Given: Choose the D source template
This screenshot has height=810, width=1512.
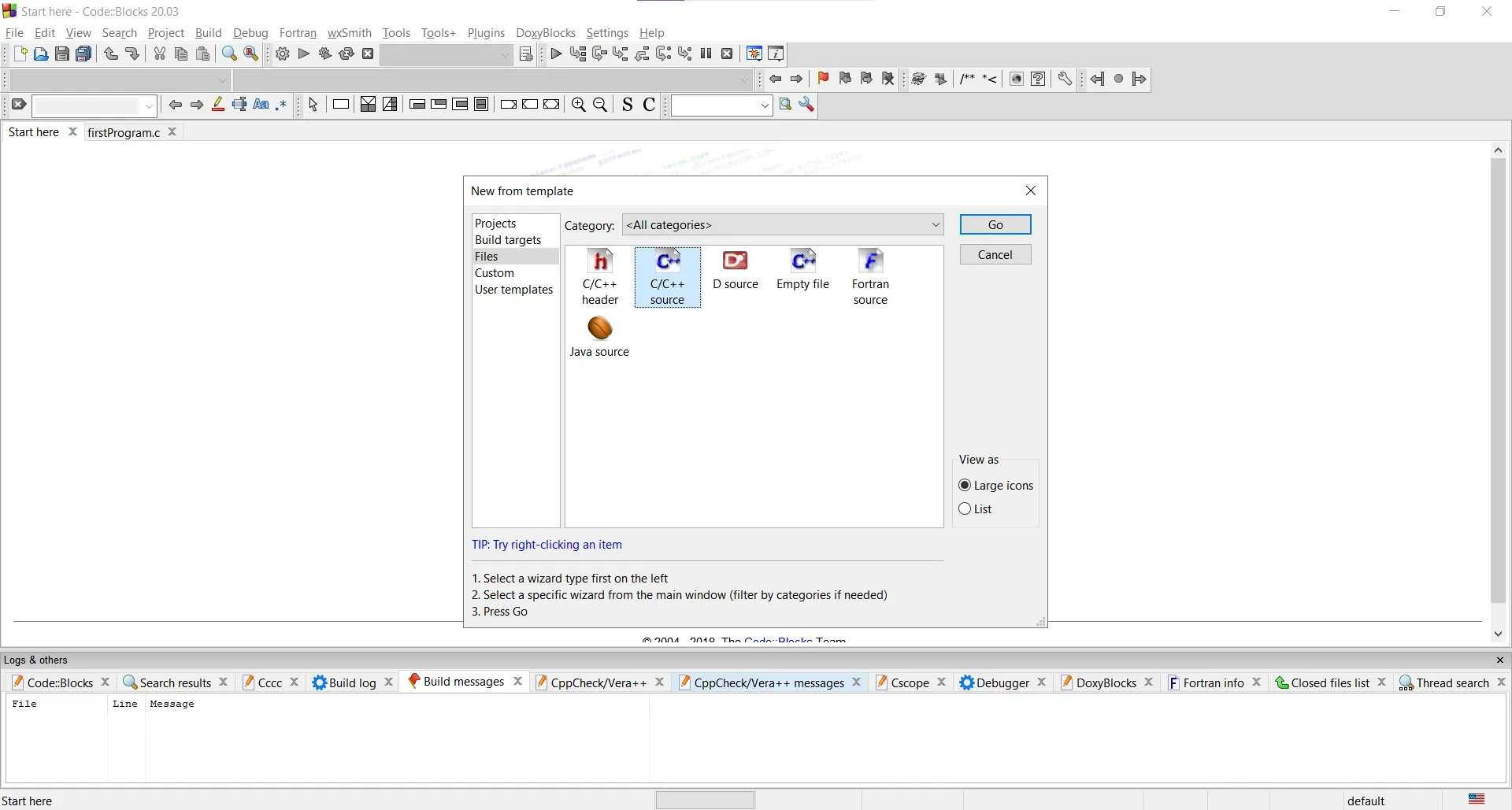Looking at the screenshot, I should (736, 271).
